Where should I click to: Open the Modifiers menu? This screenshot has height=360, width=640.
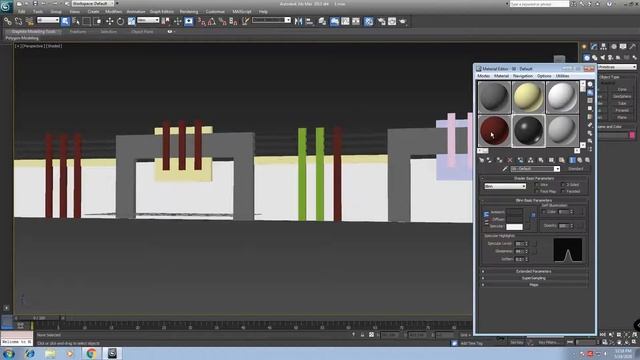coord(113,11)
